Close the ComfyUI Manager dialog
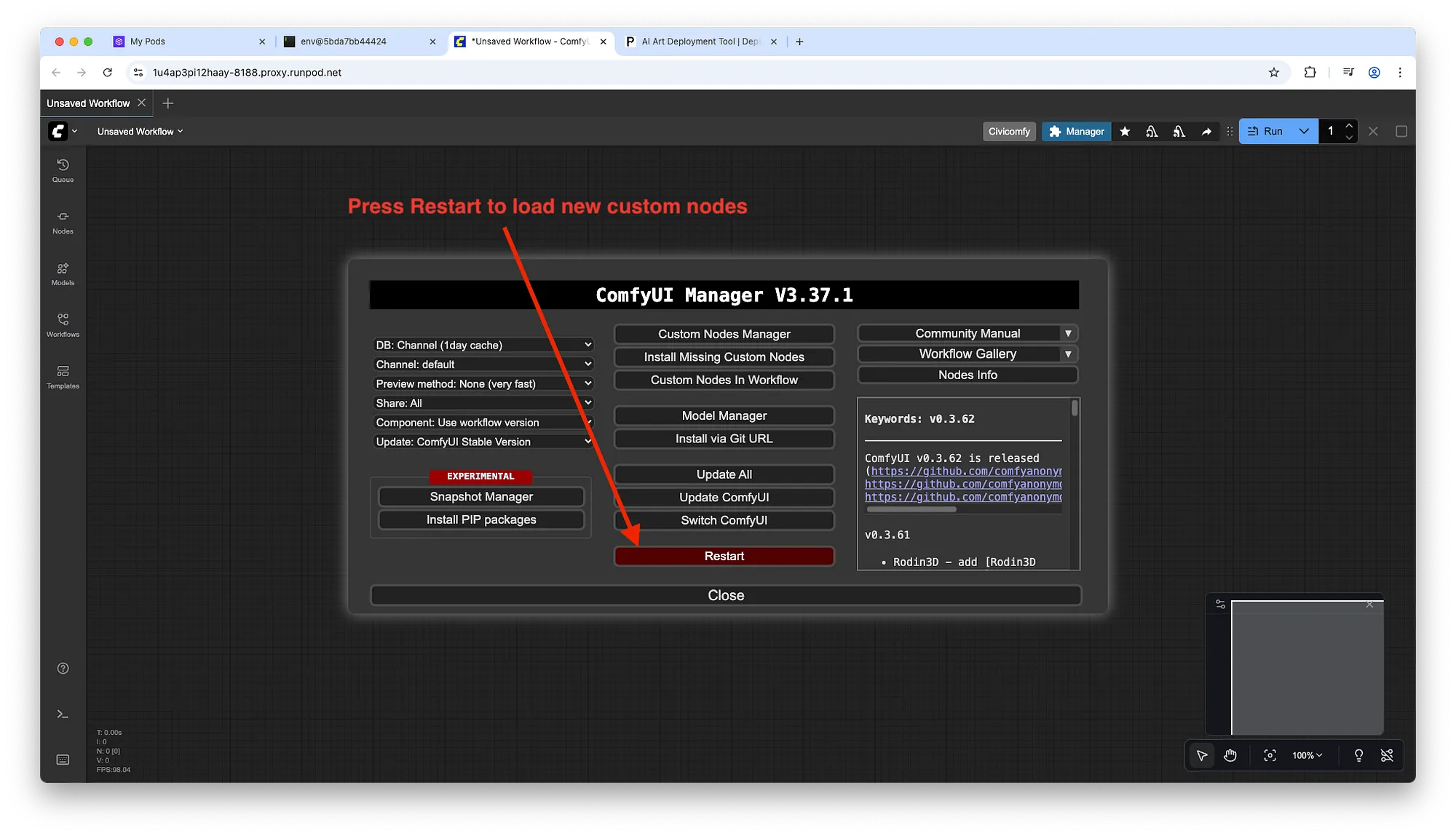Screen dimensions: 1456x836 tap(726, 595)
